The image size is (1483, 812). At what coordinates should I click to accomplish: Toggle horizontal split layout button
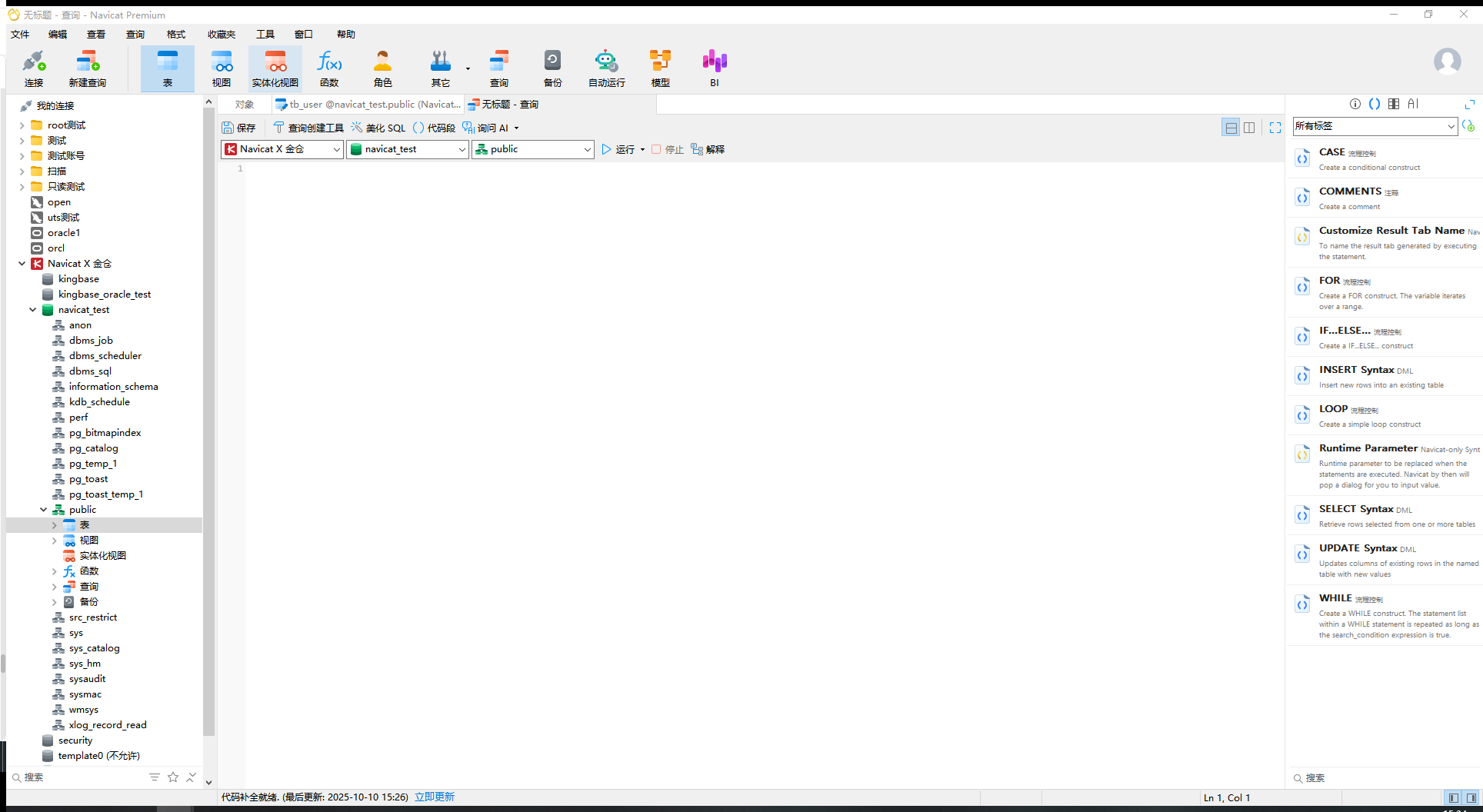click(x=1231, y=128)
